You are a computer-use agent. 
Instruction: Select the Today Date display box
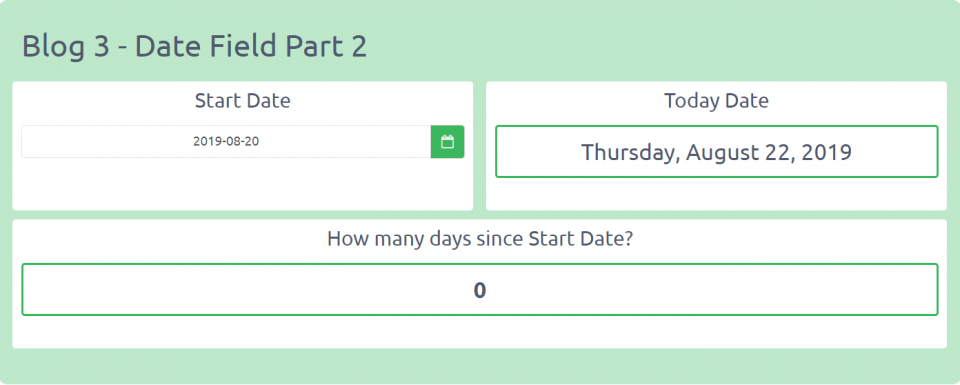tap(716, 152)
